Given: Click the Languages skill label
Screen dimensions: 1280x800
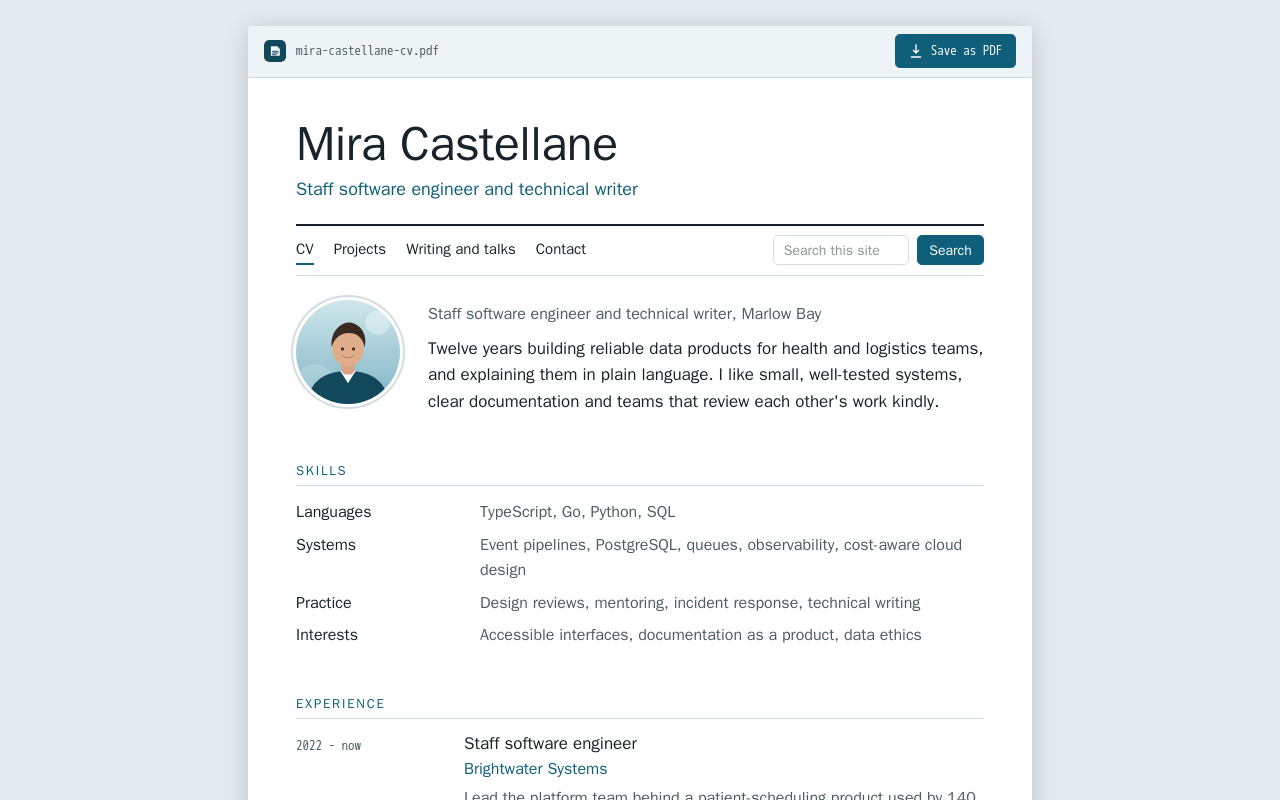Looking at the screenshot, I should click(334, 512).
